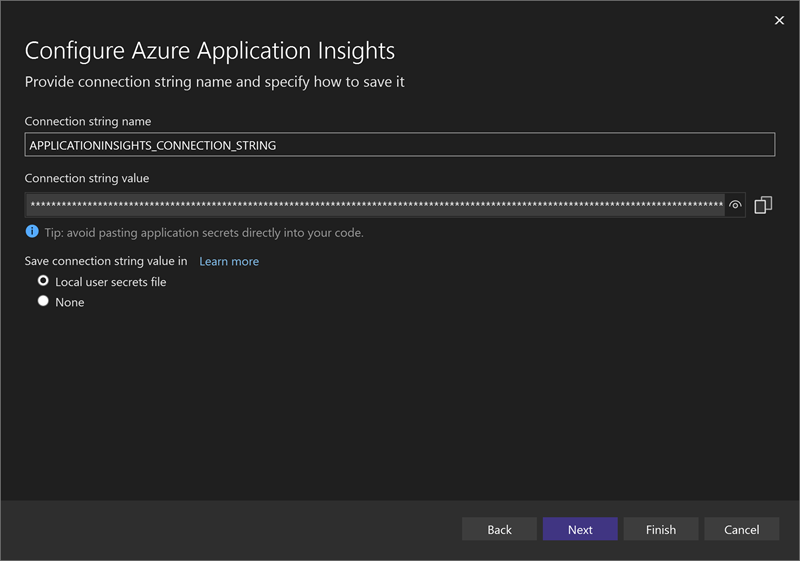Reveal connection string value with eye icon

[735, 205]
